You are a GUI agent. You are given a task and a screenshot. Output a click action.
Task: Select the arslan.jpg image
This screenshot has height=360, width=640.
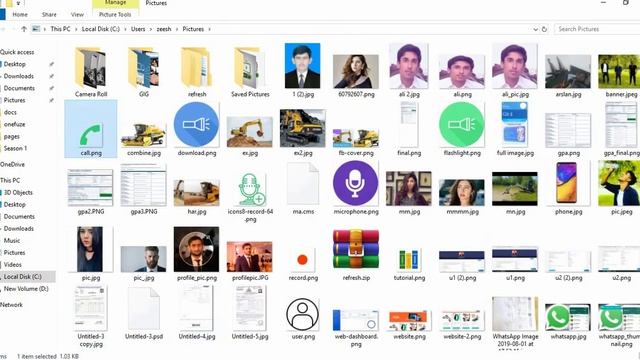568,76
